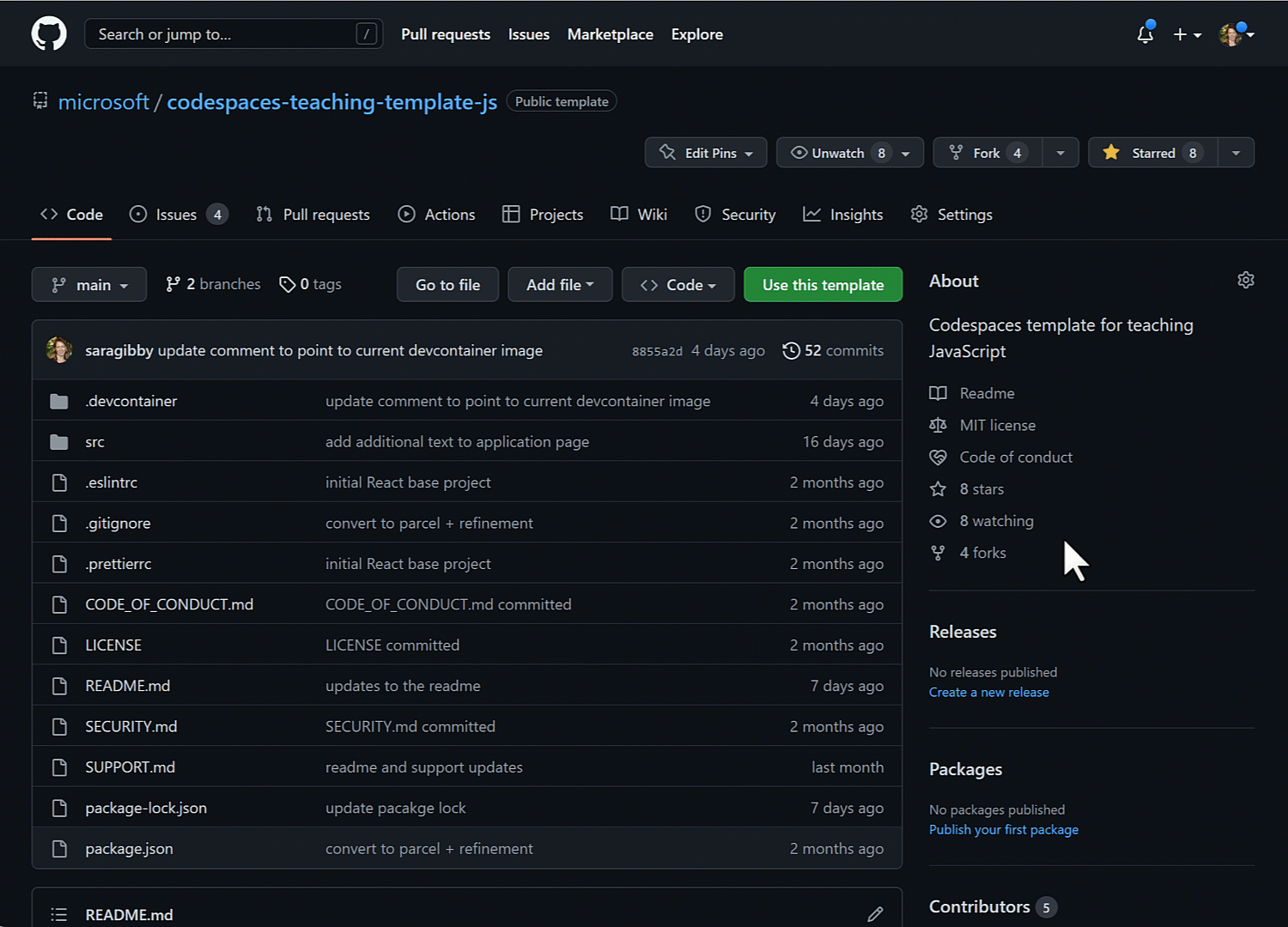Click the file icon for package.json
The width and height of the screenshot is (1288, 927).
[x=59, y=849]
